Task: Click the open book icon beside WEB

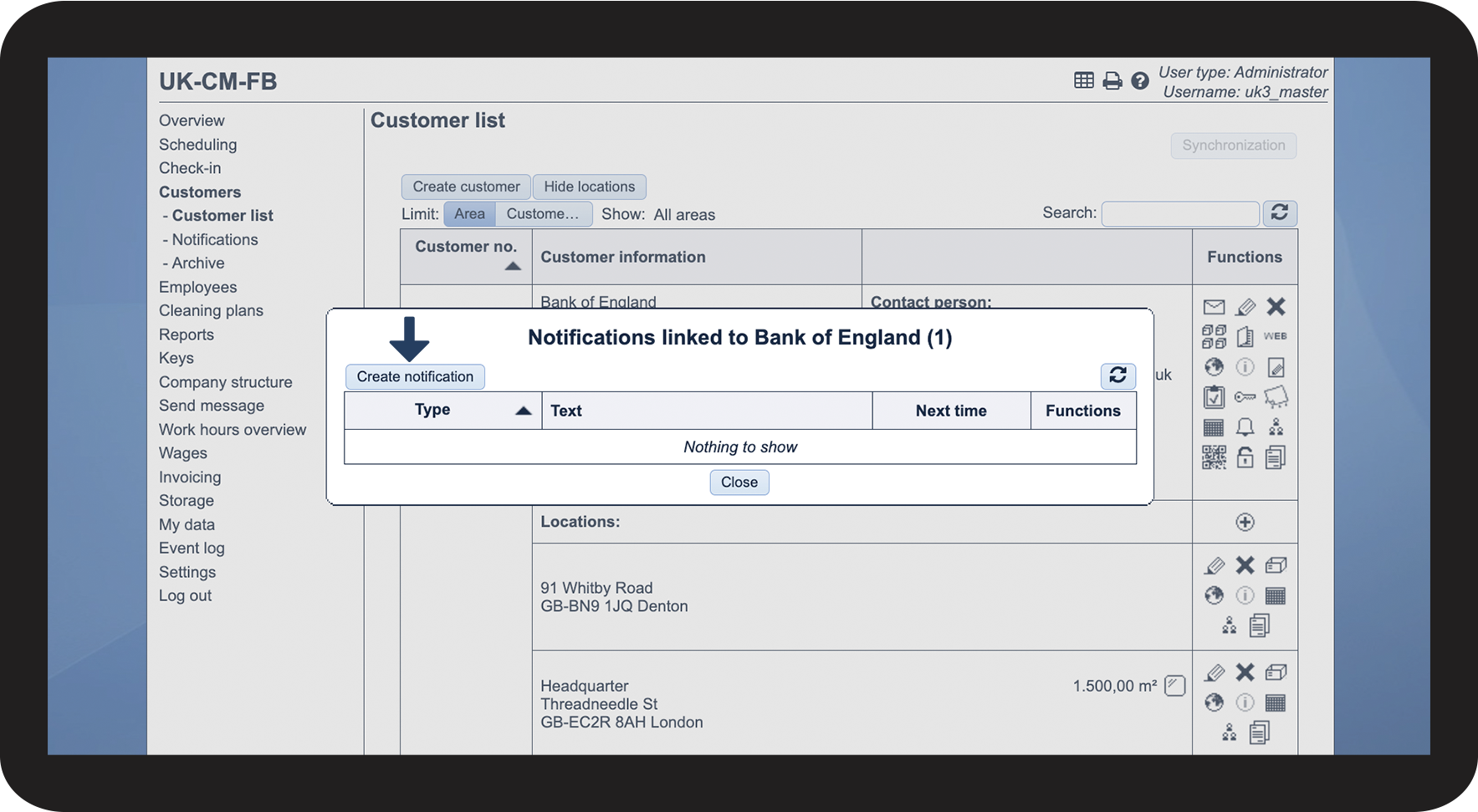Action: 1245,336
